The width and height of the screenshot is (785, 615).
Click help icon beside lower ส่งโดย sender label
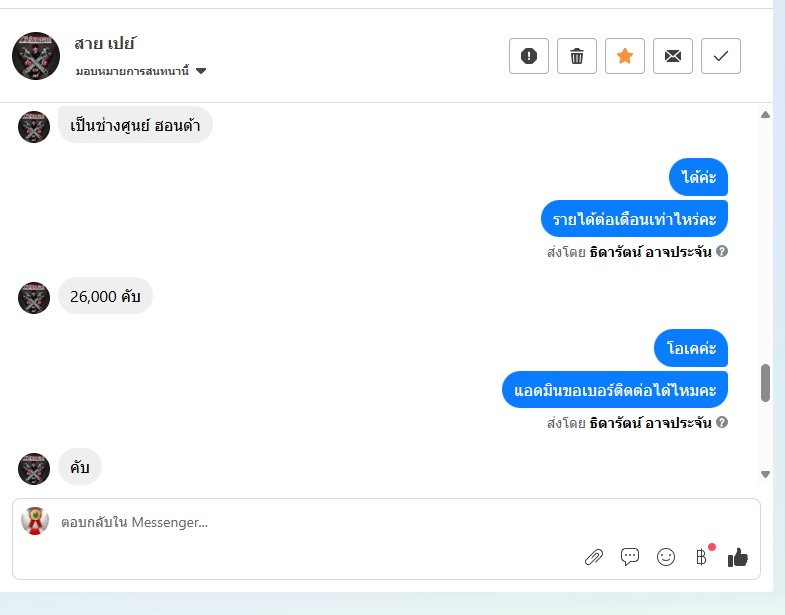pos(722,422)
